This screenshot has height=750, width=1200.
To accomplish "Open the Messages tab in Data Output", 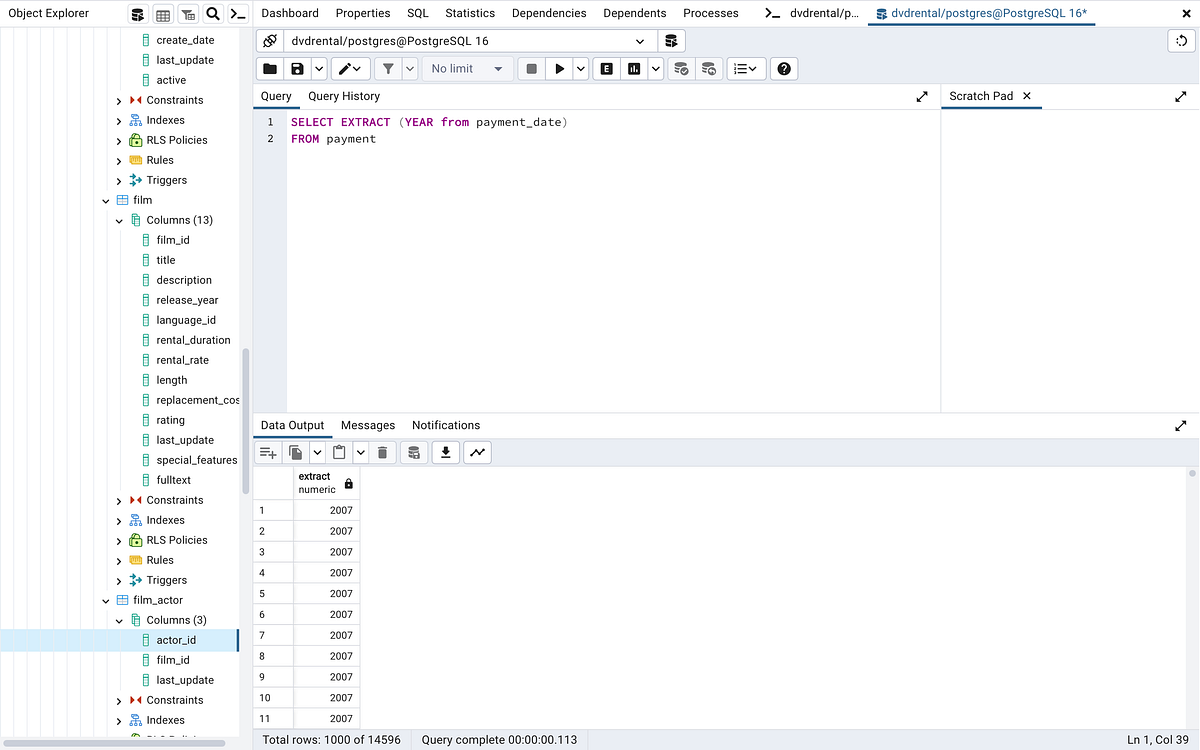I will tap(368, 425).
